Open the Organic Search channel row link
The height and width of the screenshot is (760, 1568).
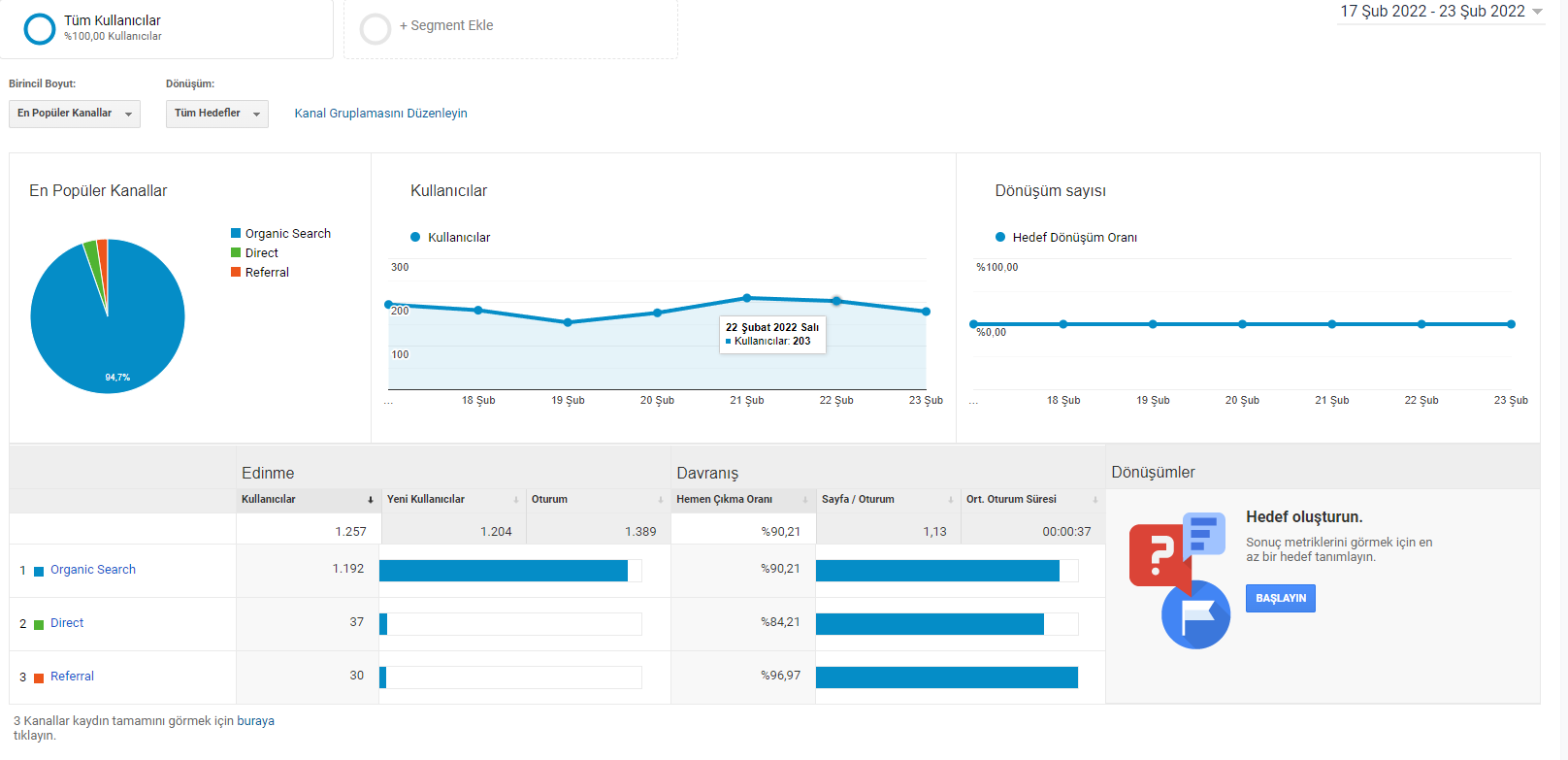pos(93,570)
